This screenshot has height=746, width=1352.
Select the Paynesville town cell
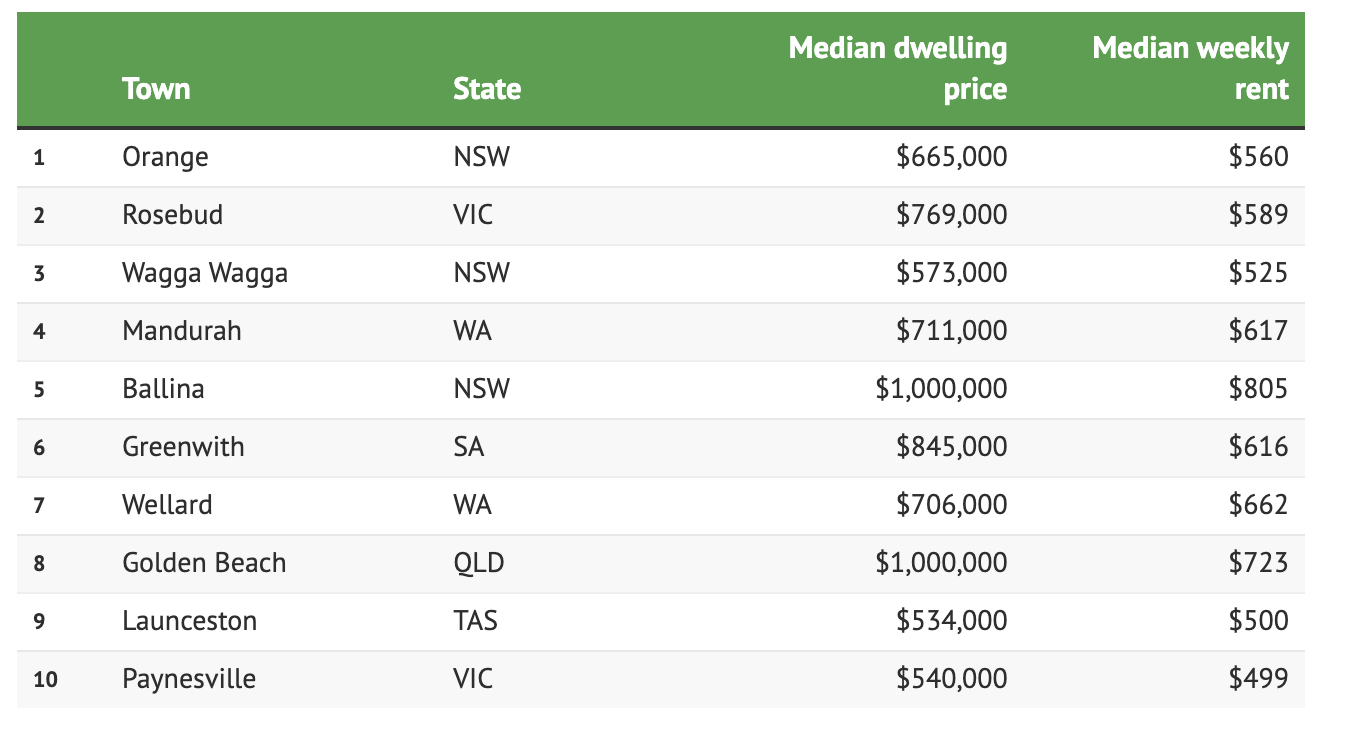point(189,679)
